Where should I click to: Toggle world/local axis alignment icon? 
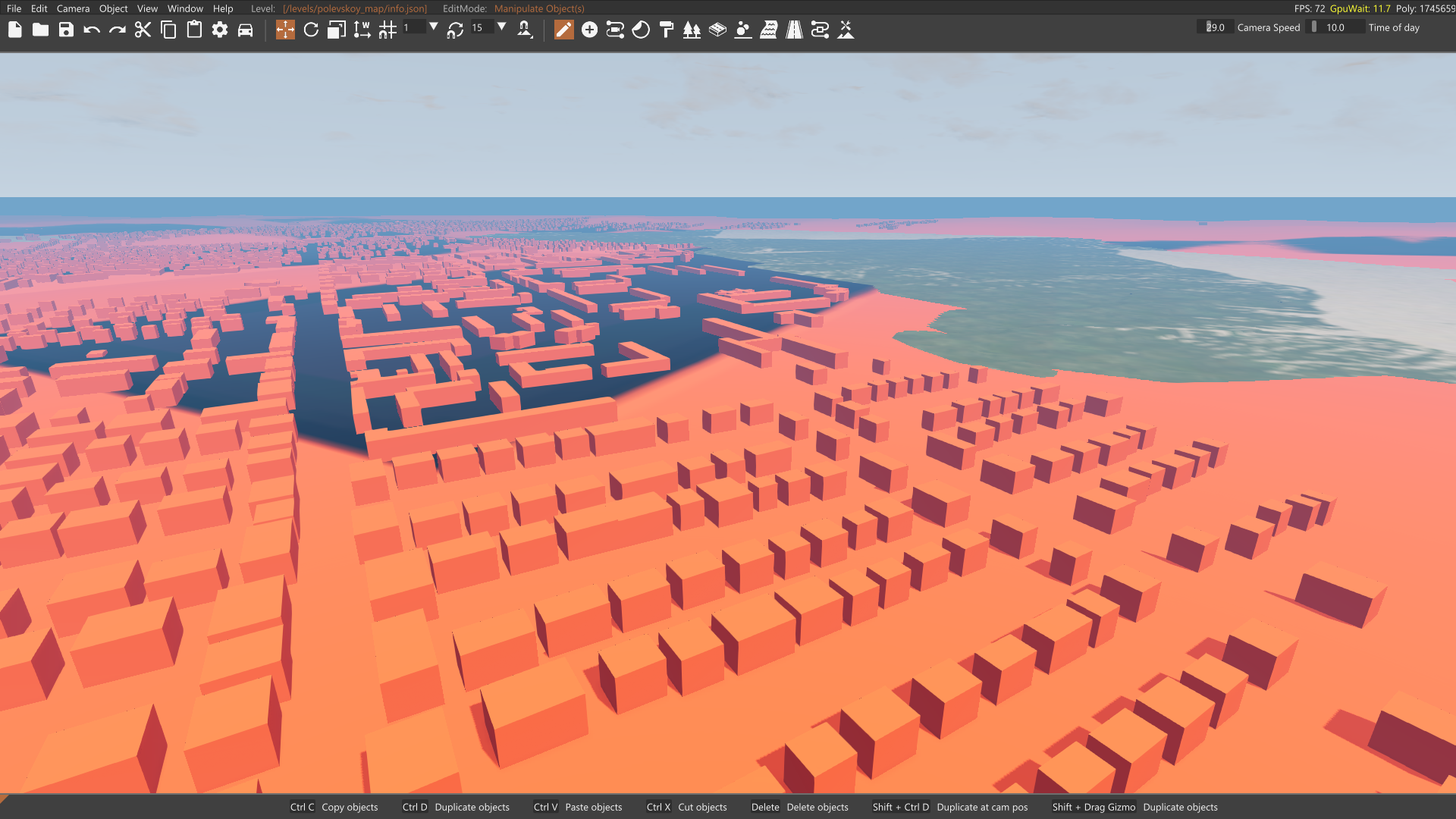(362, 30)
